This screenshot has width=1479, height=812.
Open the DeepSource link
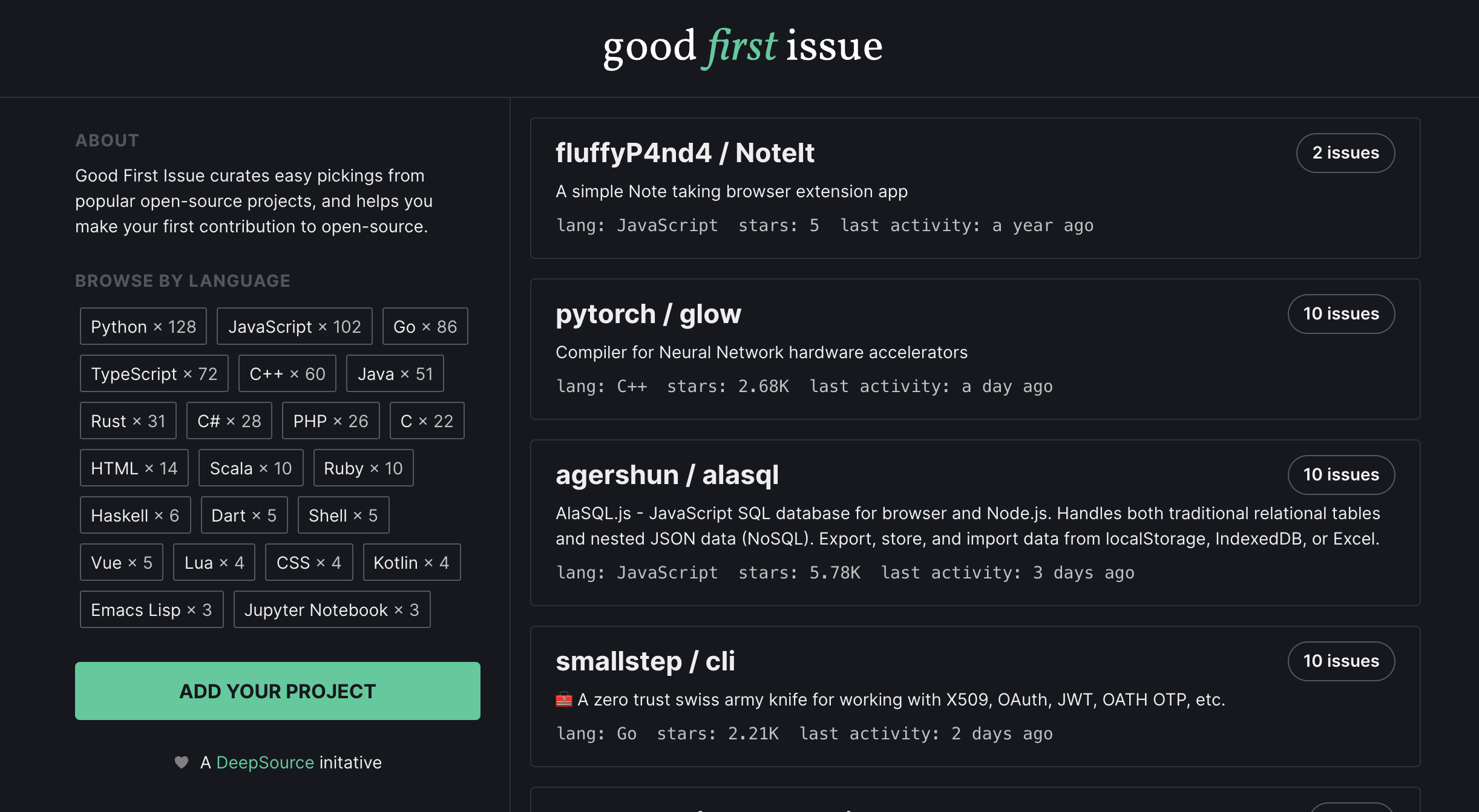[265, 762]
